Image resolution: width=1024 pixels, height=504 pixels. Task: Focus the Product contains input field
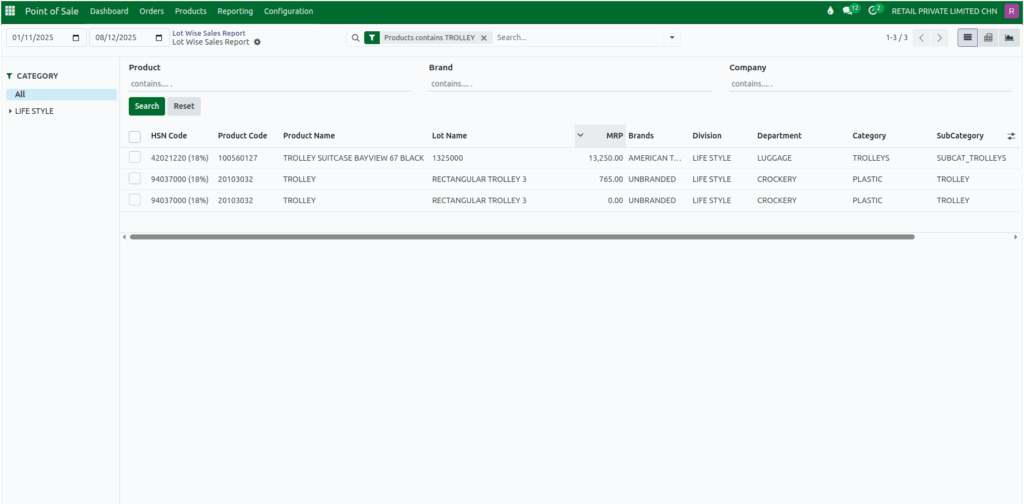click(270, 84)
